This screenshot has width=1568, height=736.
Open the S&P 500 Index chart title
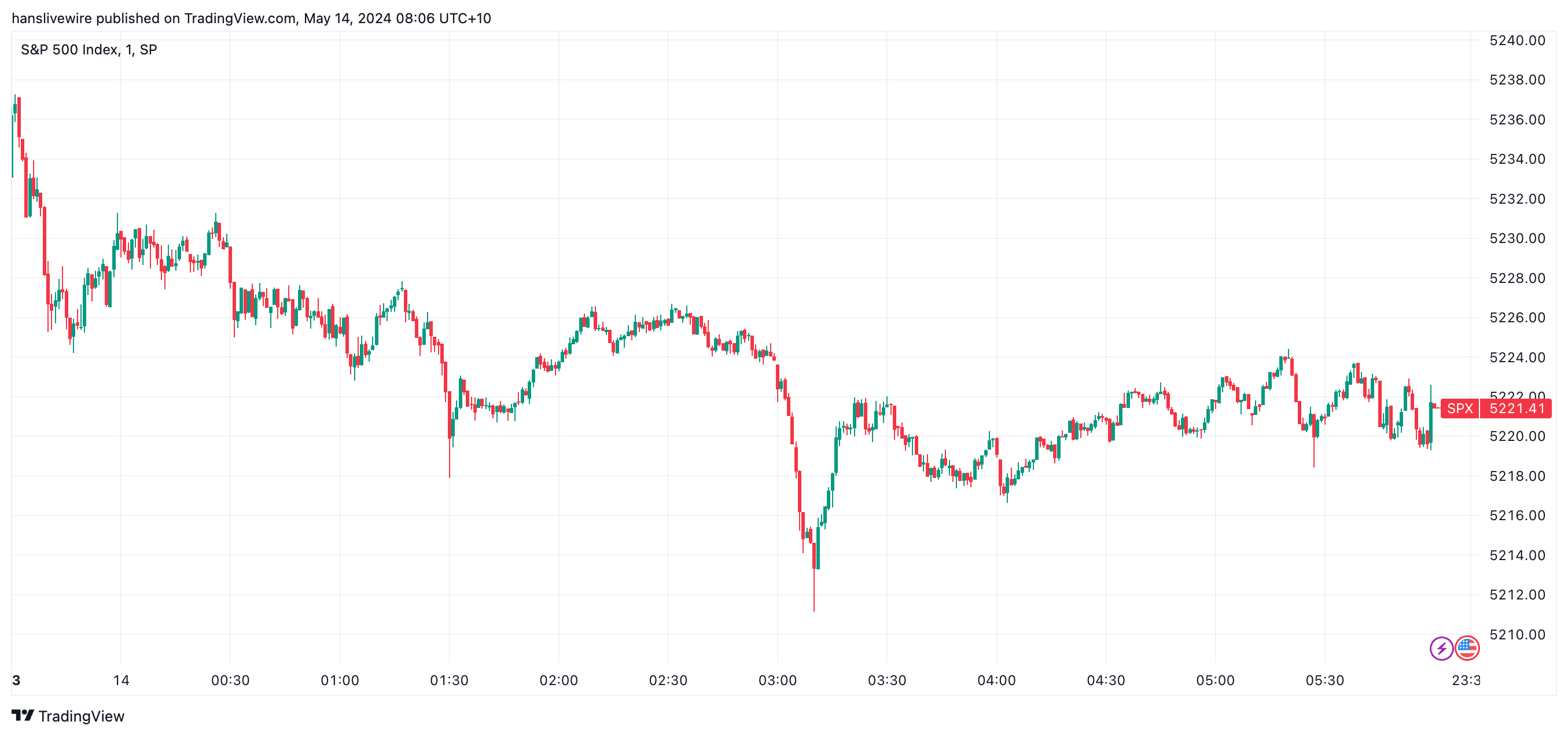[x=89, y=50]
